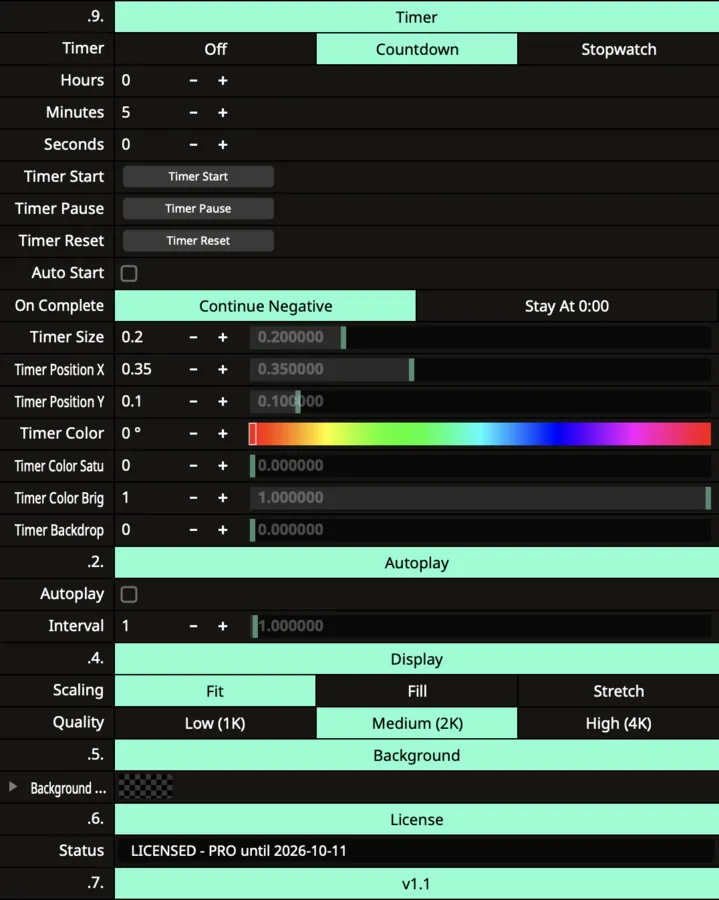Decrease Timer Size using minus icon

tap(193, 337)
